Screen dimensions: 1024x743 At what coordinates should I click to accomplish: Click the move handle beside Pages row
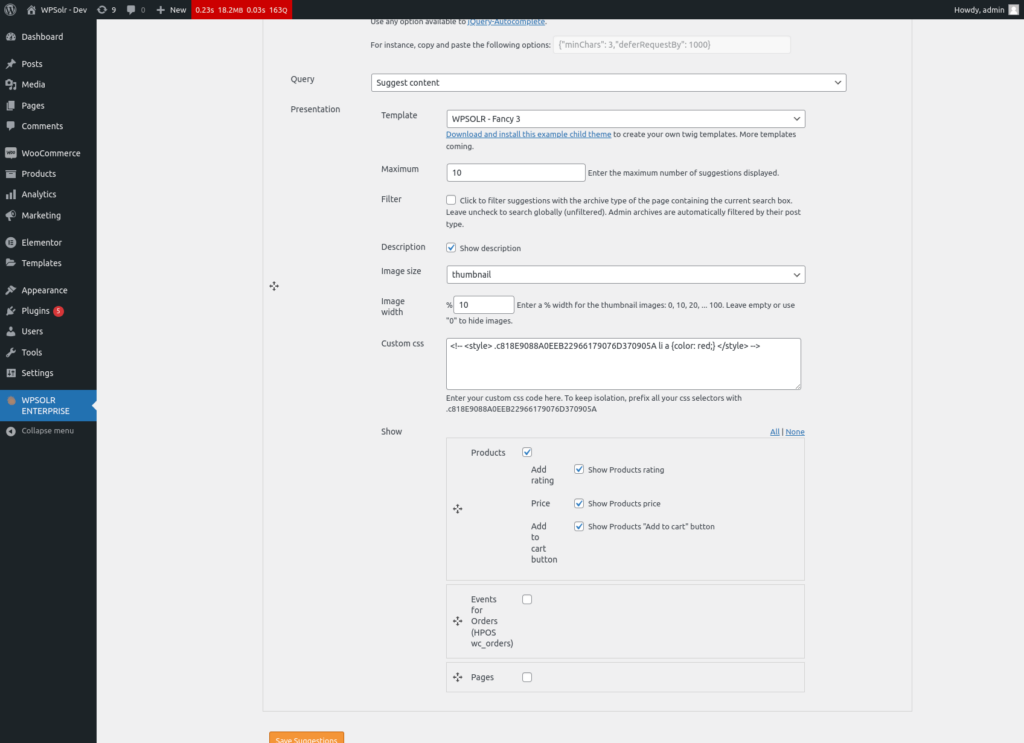(458, 677)
